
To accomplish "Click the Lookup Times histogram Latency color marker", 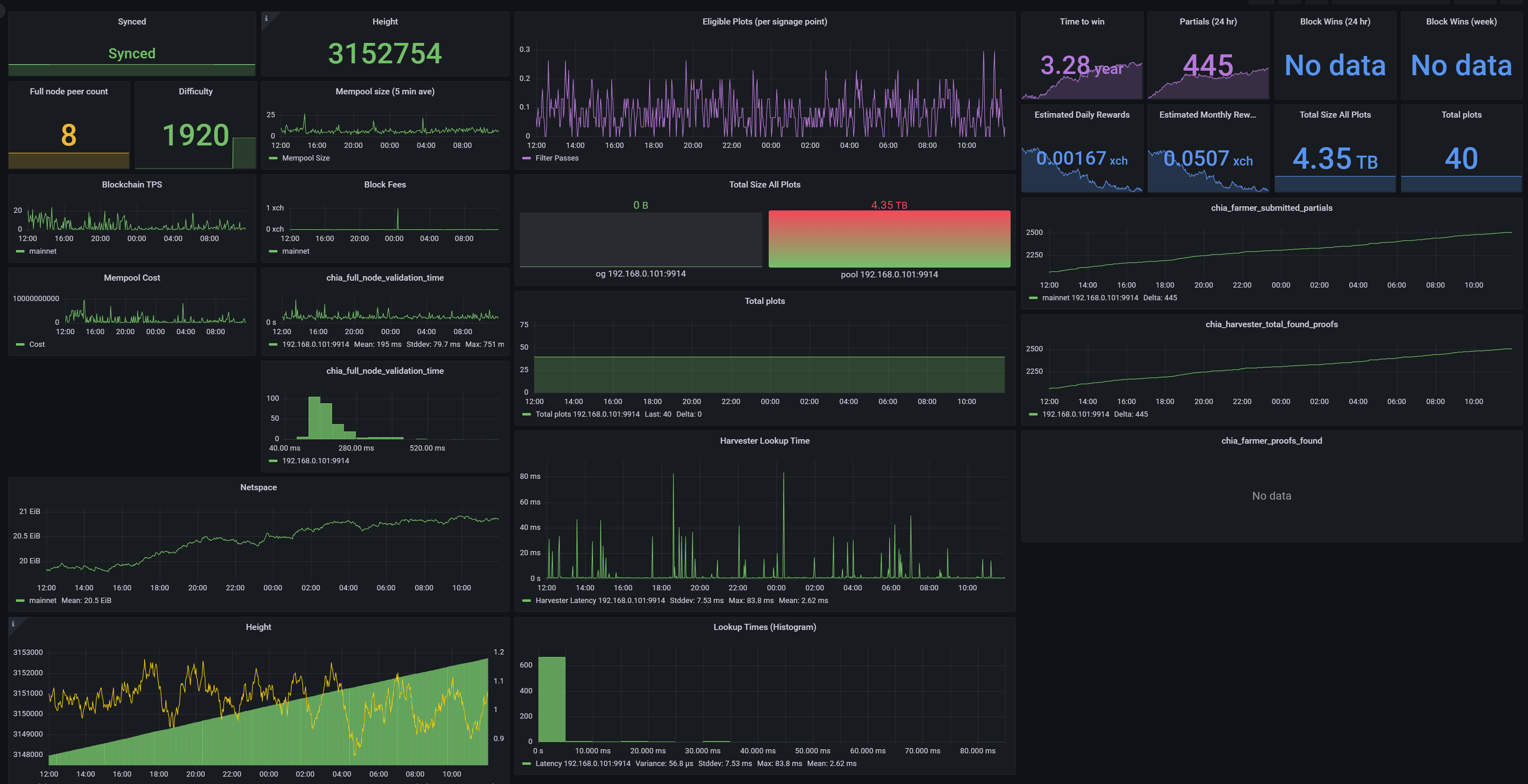I will coord(526,764).
